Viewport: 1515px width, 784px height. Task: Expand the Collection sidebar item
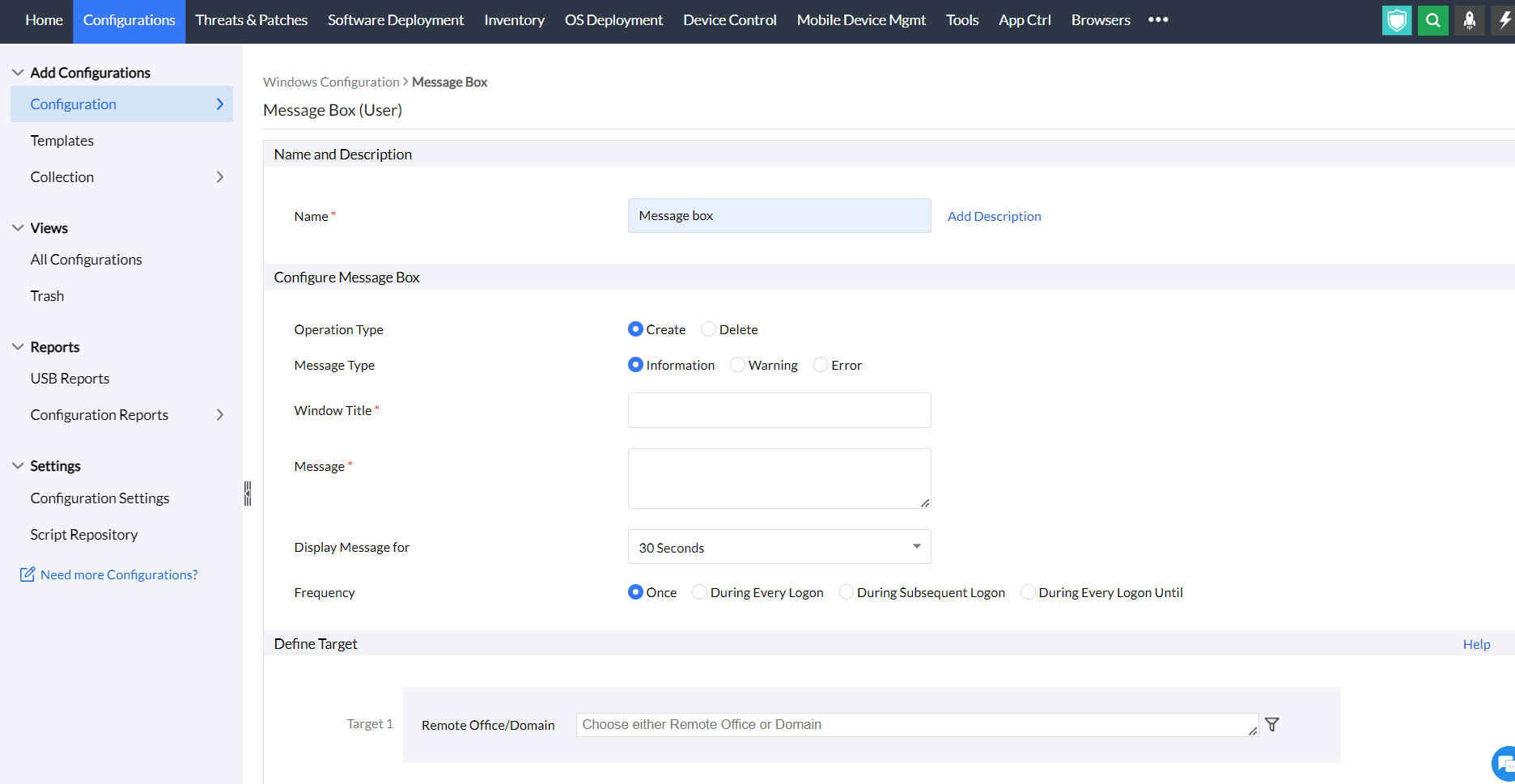coord(219,176)
